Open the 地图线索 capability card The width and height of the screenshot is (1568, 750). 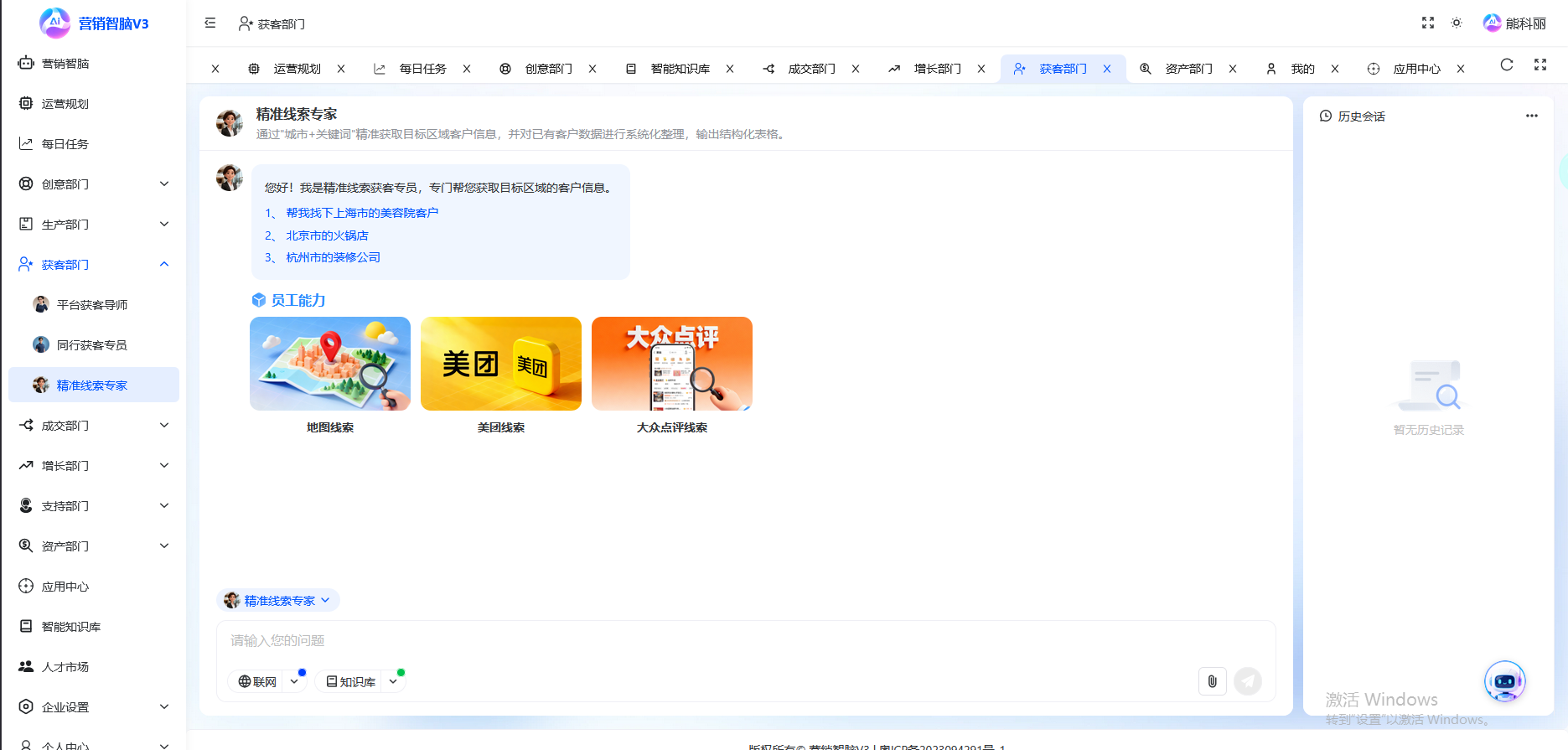click(330, 364)
